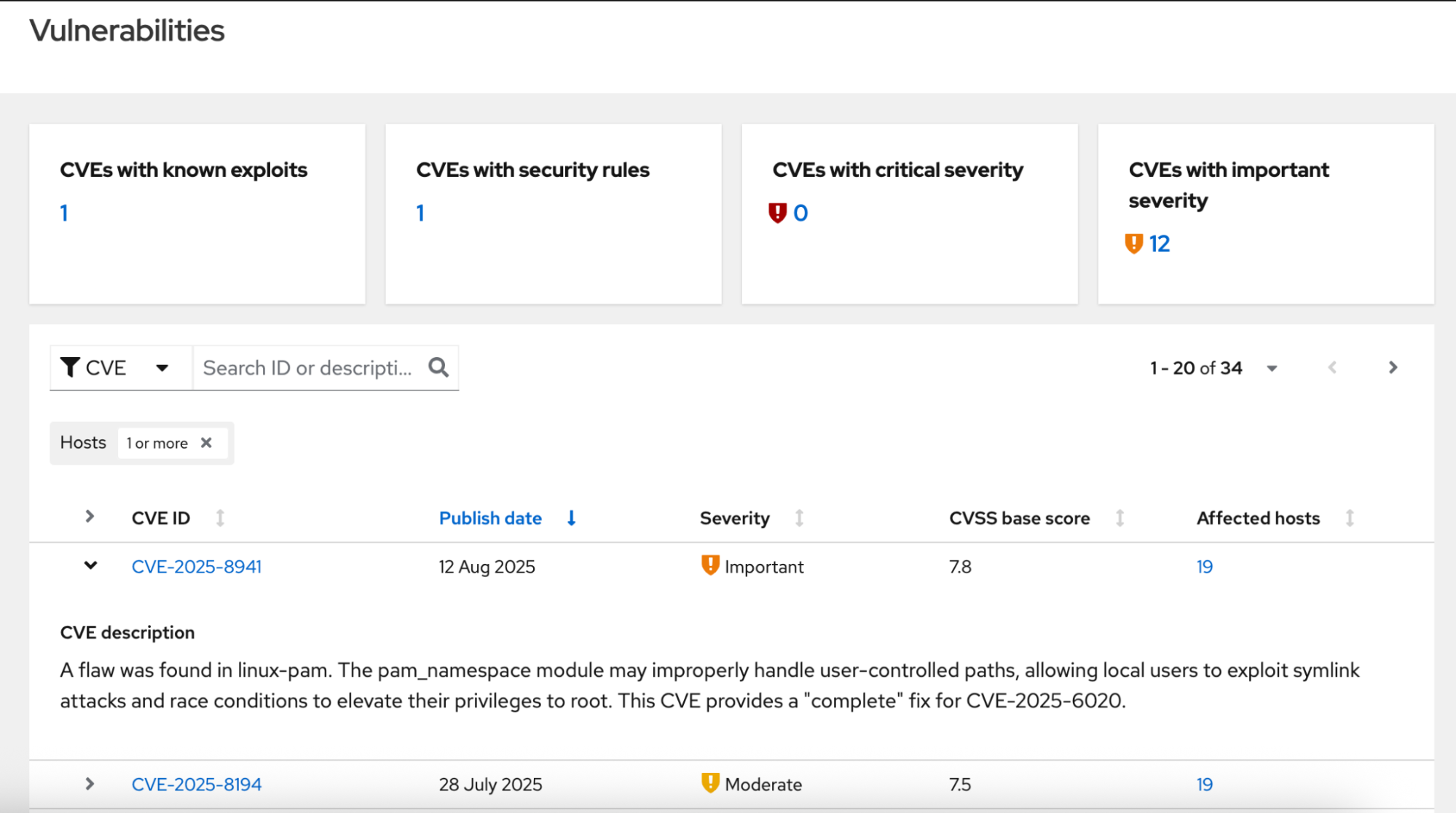Expand the CVE-2025-8194 row
The height and width of the screenshot is (813, 1456).
[x=90, y=784]
